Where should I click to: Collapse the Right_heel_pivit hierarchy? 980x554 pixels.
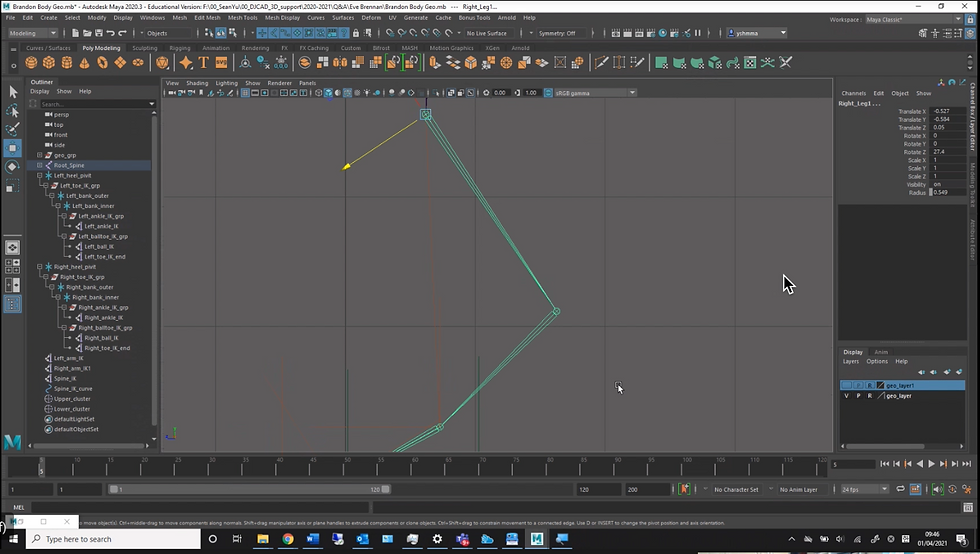[39, 267]
